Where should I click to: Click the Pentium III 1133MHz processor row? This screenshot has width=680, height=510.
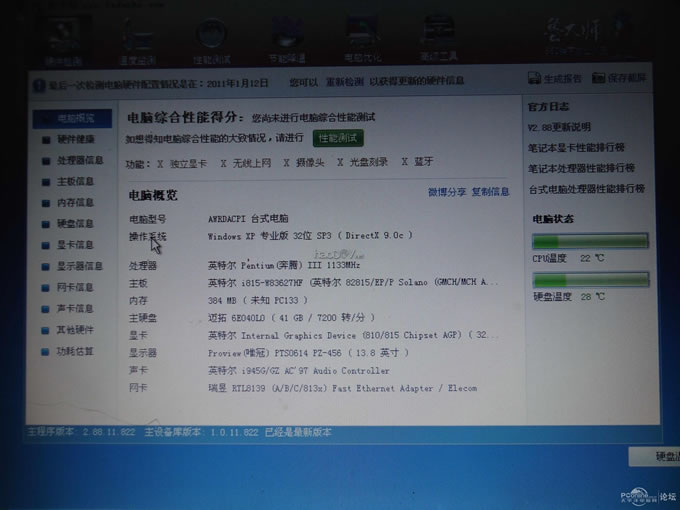pos(284,265)
